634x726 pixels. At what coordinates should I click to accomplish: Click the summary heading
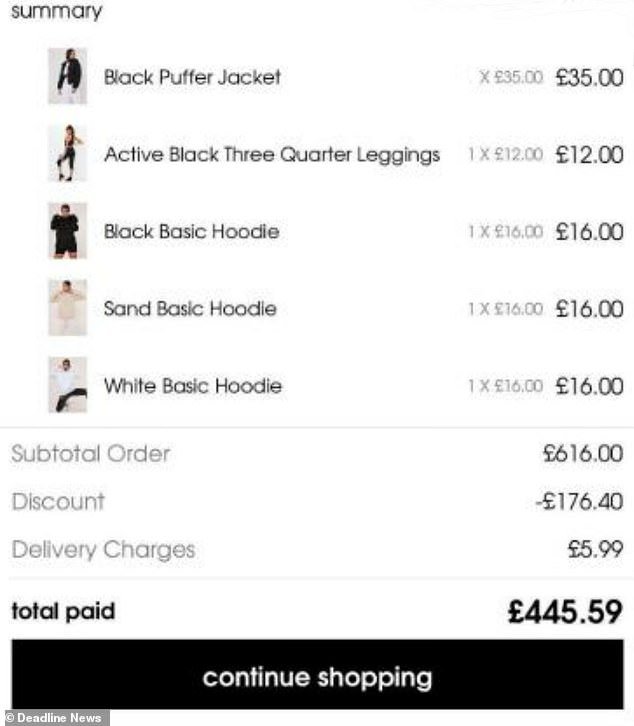56,11
